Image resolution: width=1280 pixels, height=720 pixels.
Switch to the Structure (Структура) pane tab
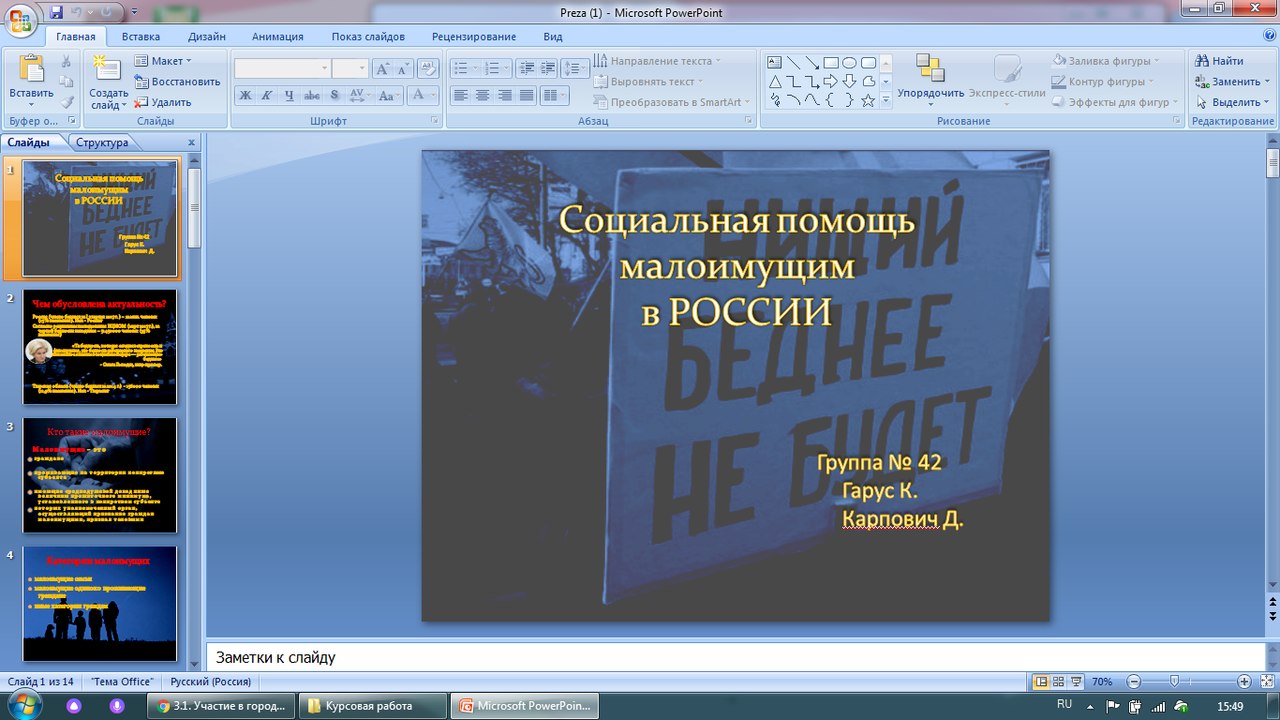pos(101,142)
